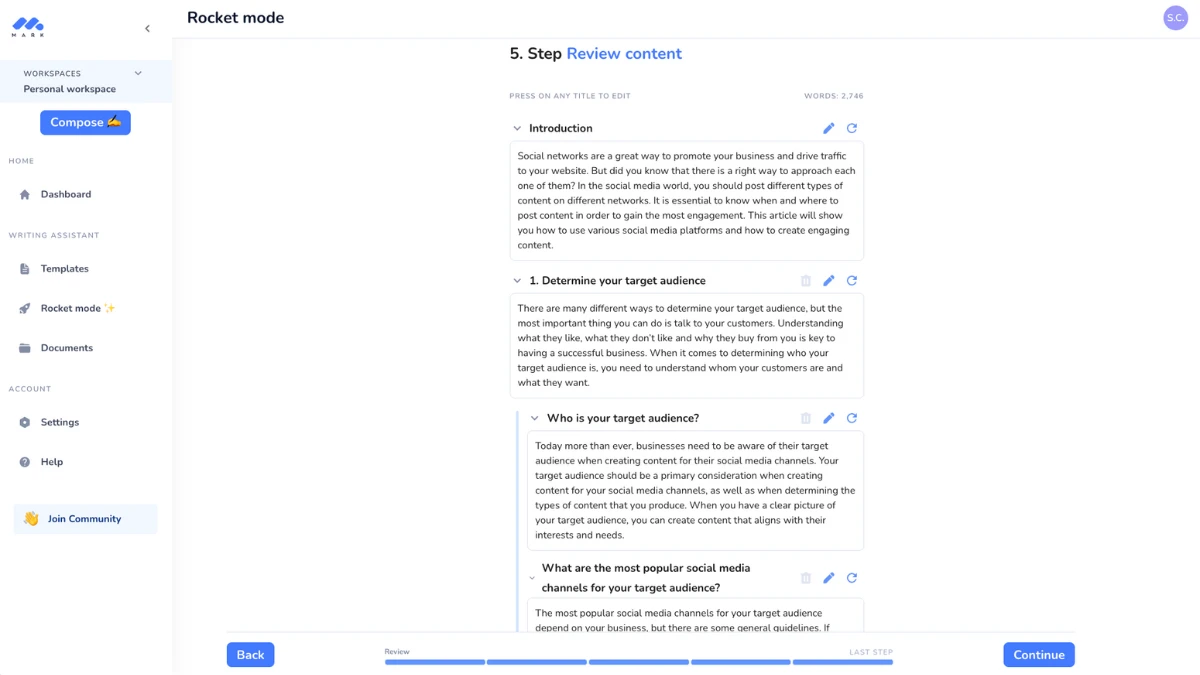Image resolution: width=1200 pixels, height=675 pixels.
Task: Regenerate 'Who is your target audience?' section
Action: [852, 418]
